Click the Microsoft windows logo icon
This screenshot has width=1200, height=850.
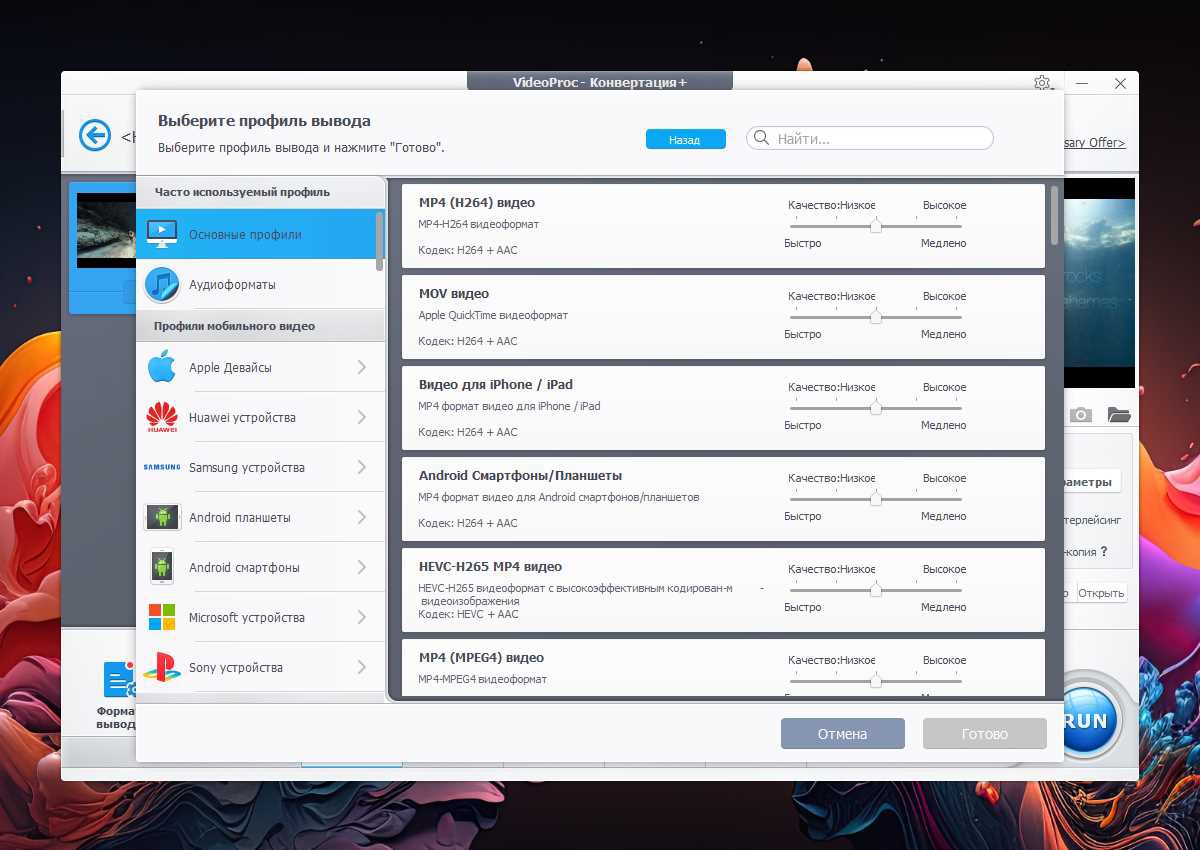point(162,617)
